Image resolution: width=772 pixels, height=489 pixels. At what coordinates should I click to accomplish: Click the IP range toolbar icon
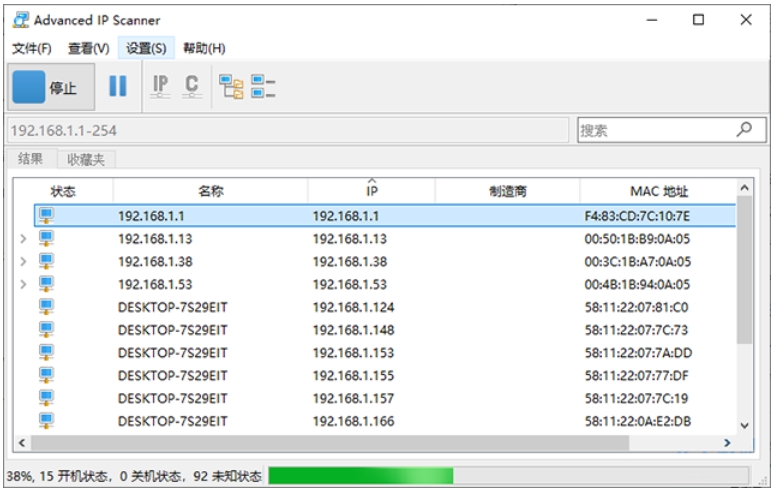[x=160, y=86]
